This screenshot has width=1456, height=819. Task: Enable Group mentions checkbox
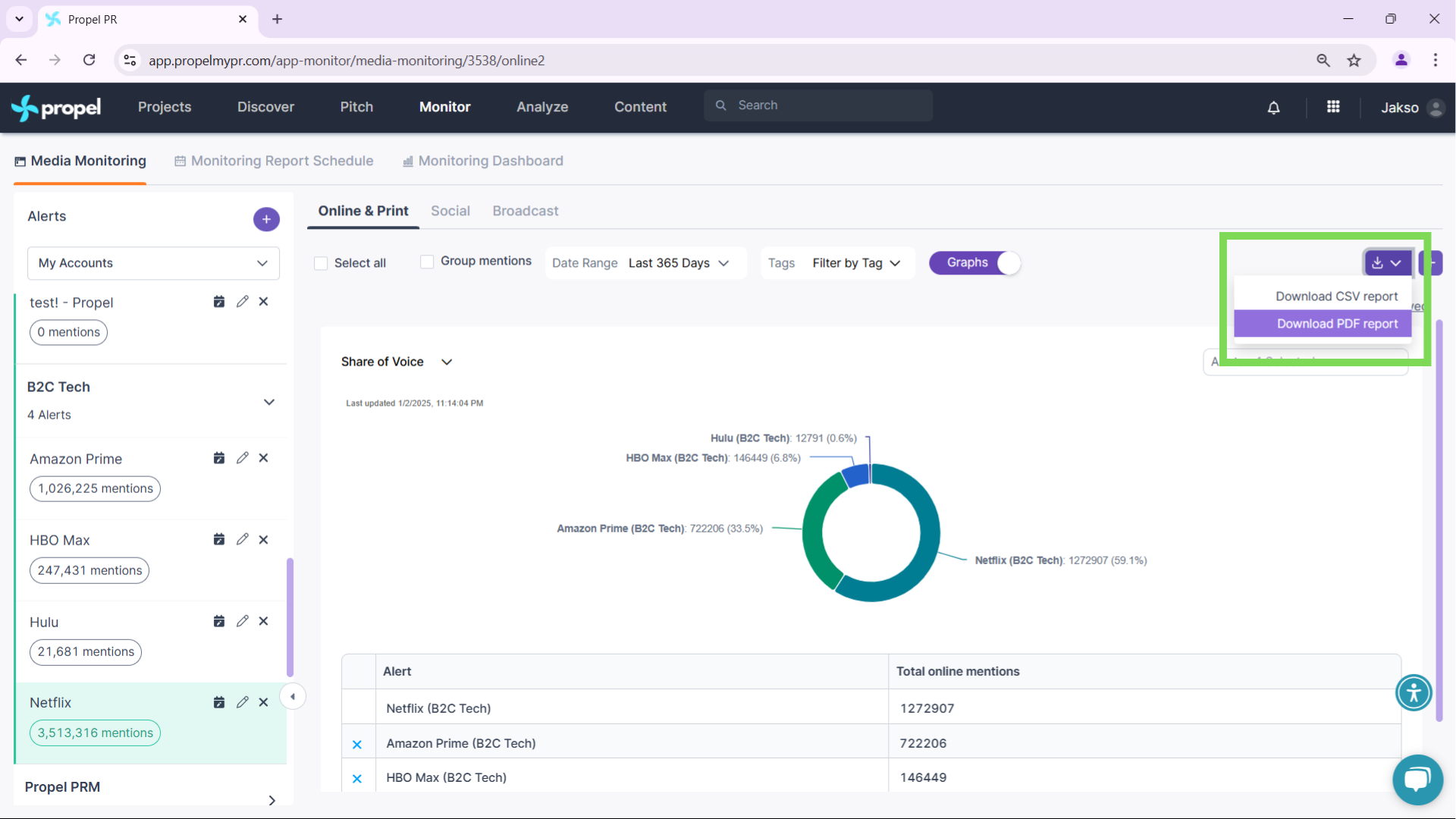click(x=427, y=262)
